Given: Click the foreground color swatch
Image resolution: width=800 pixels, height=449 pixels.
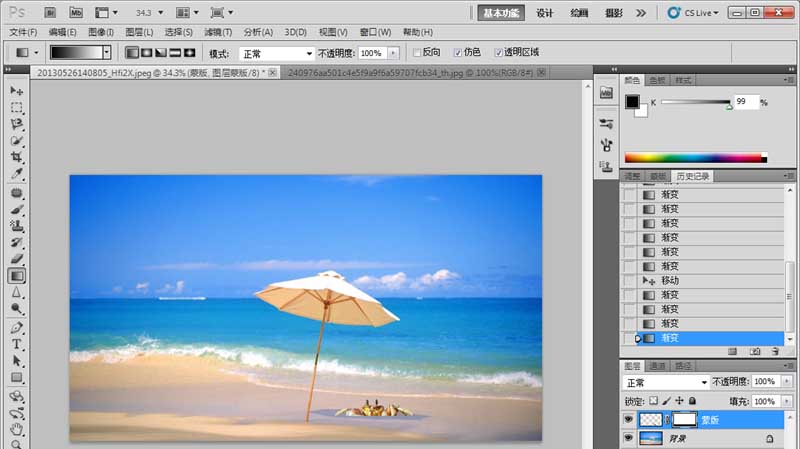Looking at the screenshot, I should click(x=632, y=101).
